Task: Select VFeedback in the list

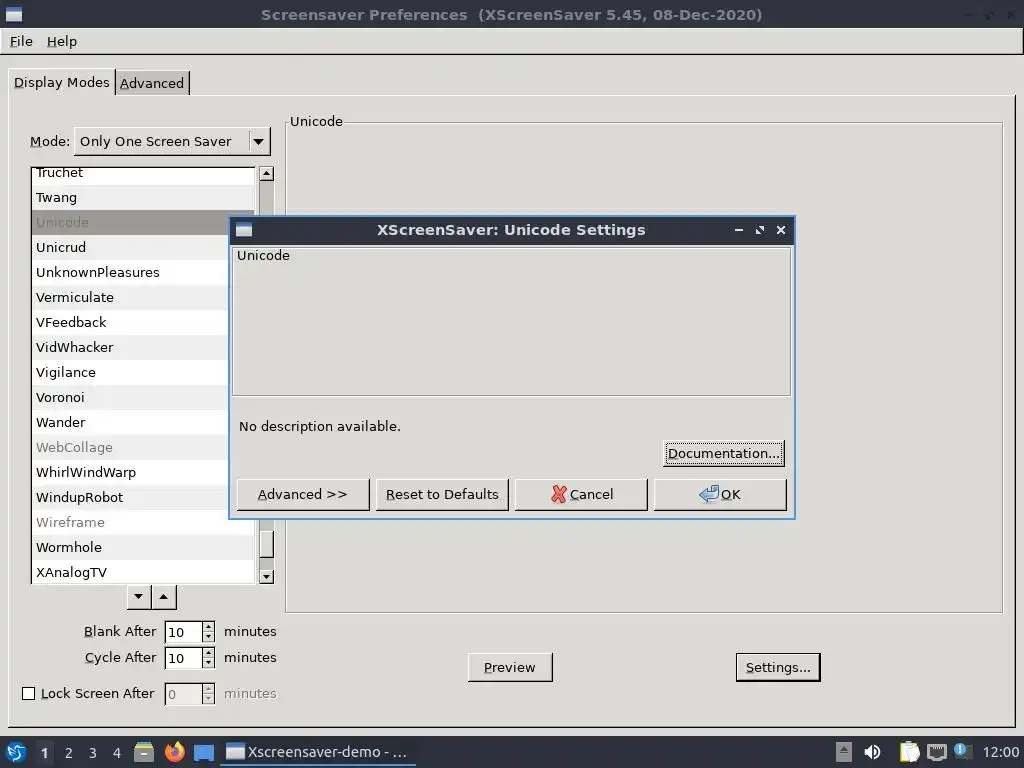Action: 131,323
